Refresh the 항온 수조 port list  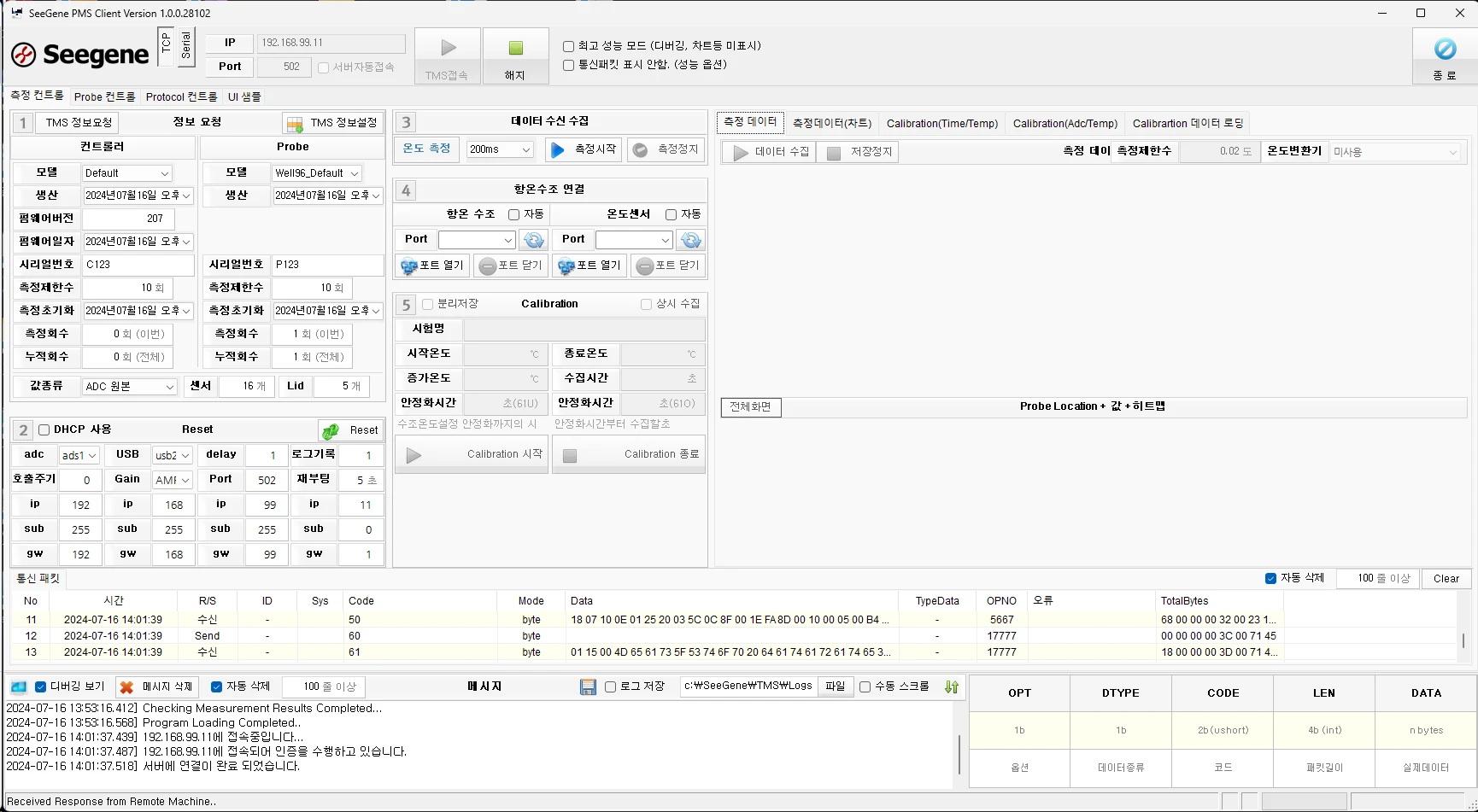[x=533, y=240]
